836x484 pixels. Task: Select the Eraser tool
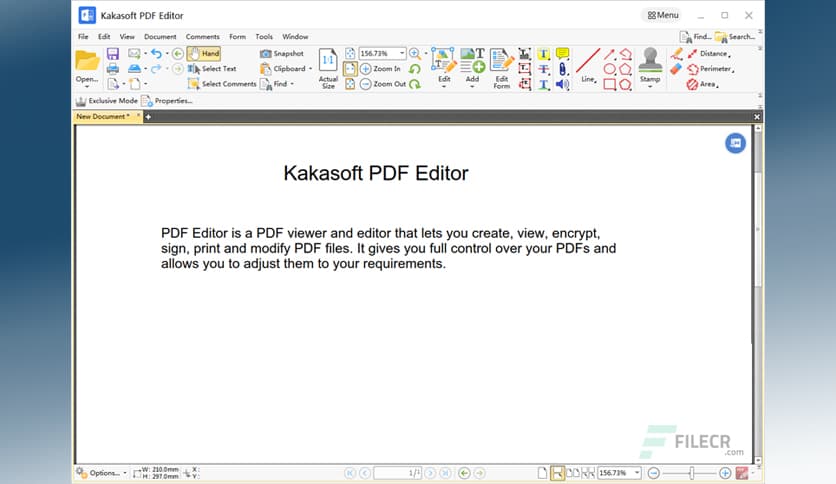click(676, 69)
